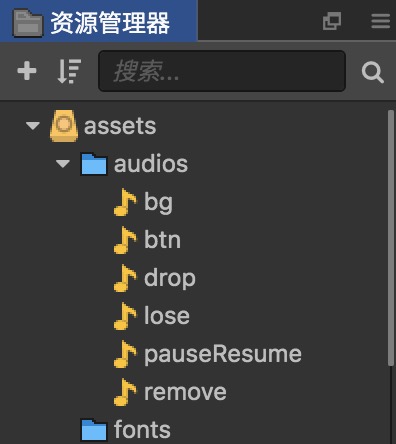Select the fonts folder label
This screenshot has height=444, width=396.
(x=142, y=430)
